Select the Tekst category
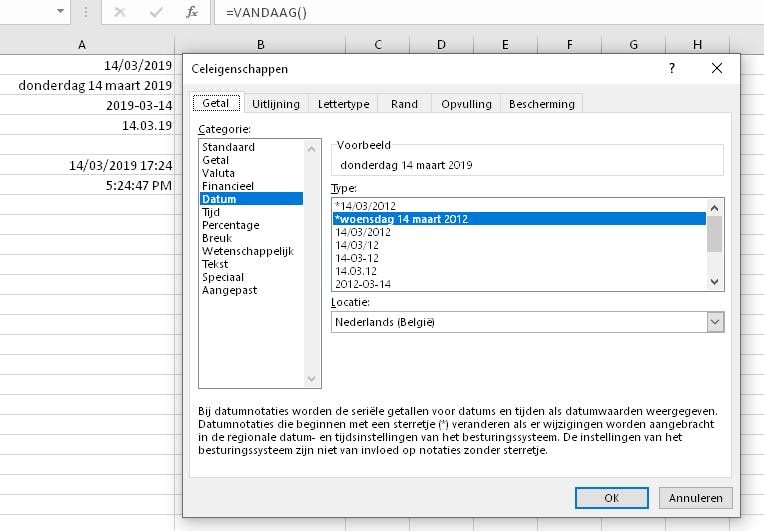Screen dimensions: 764x531 pyautogui.click(x=251, y=264)
